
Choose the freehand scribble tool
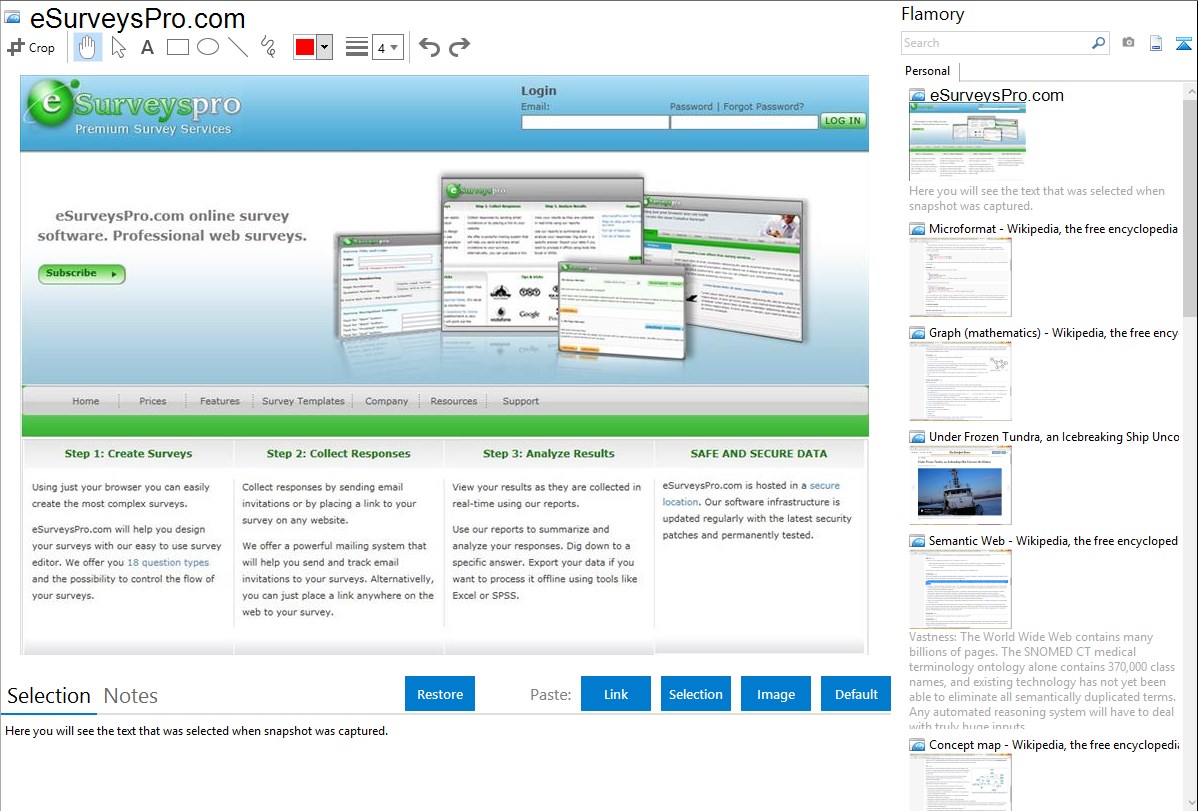[x=268, y=47]
